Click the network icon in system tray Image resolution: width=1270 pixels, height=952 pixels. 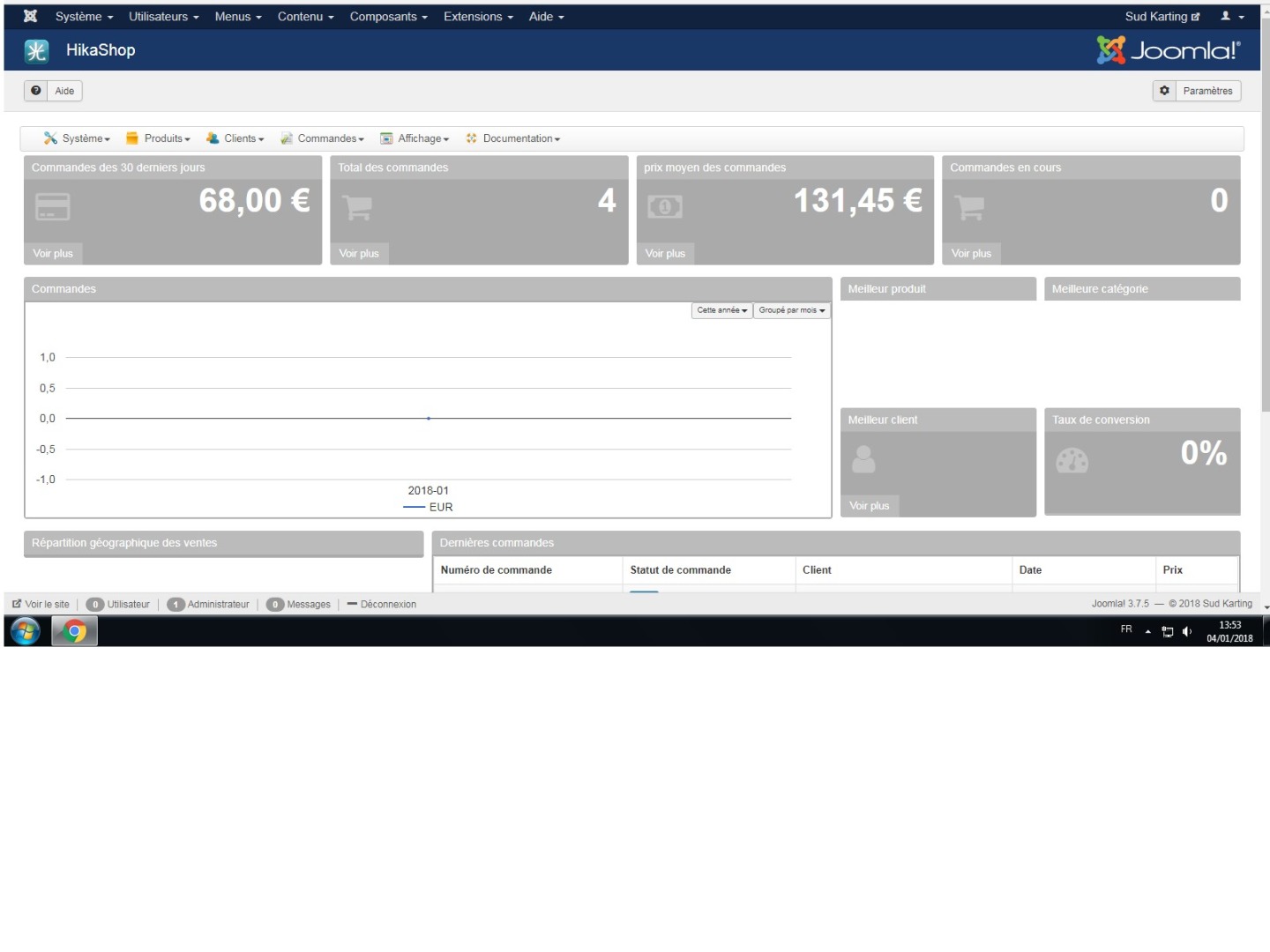click(x=1168, y=631)
